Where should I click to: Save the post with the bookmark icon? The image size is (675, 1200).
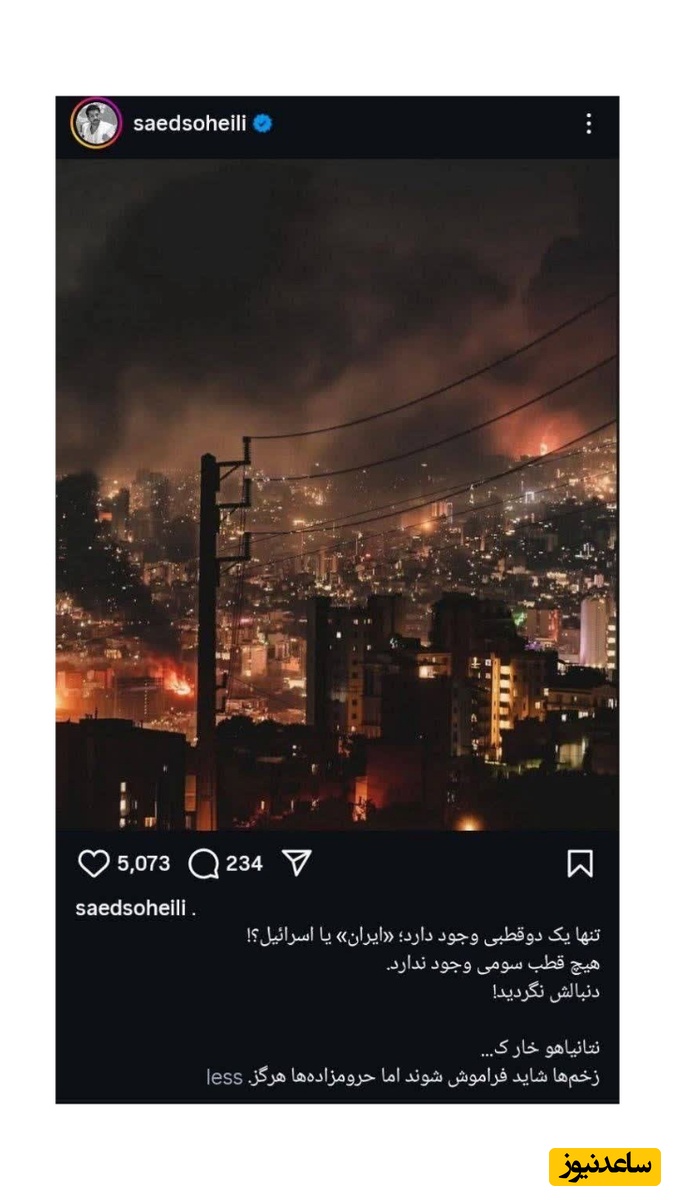[x=580, y=863]
